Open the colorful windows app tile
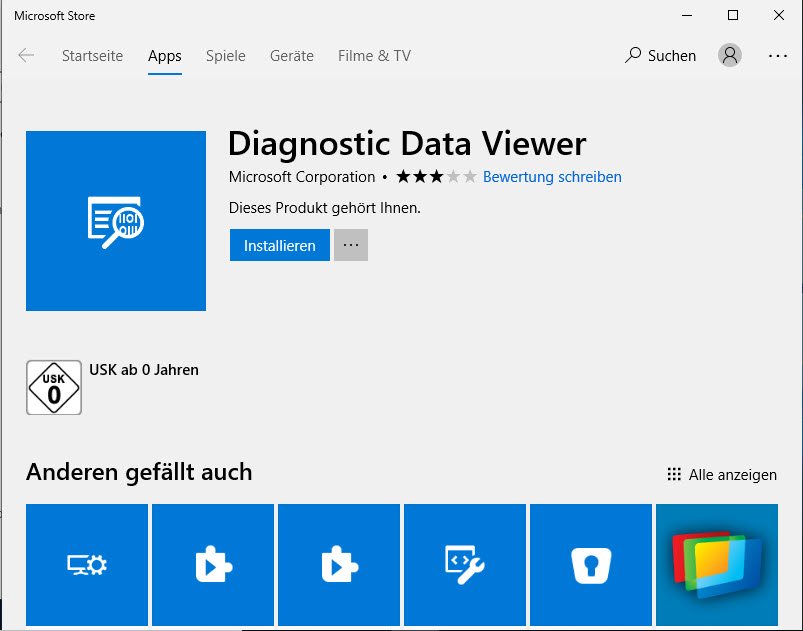Screen dimensions: 803x631 pyautogui.click(x=717, y=565)
